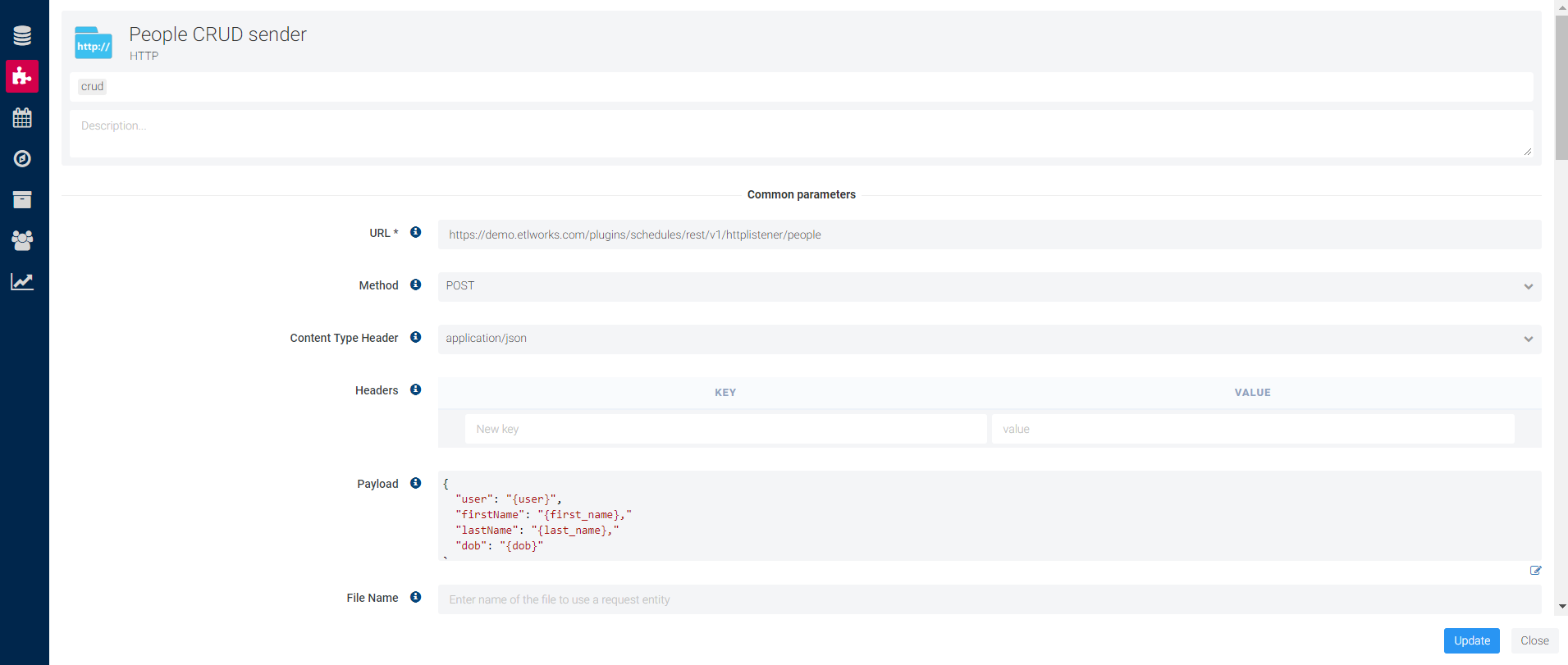The image size is (1568, 665).
Task: Focus the Description text area
Action: [x=802, y=134]
